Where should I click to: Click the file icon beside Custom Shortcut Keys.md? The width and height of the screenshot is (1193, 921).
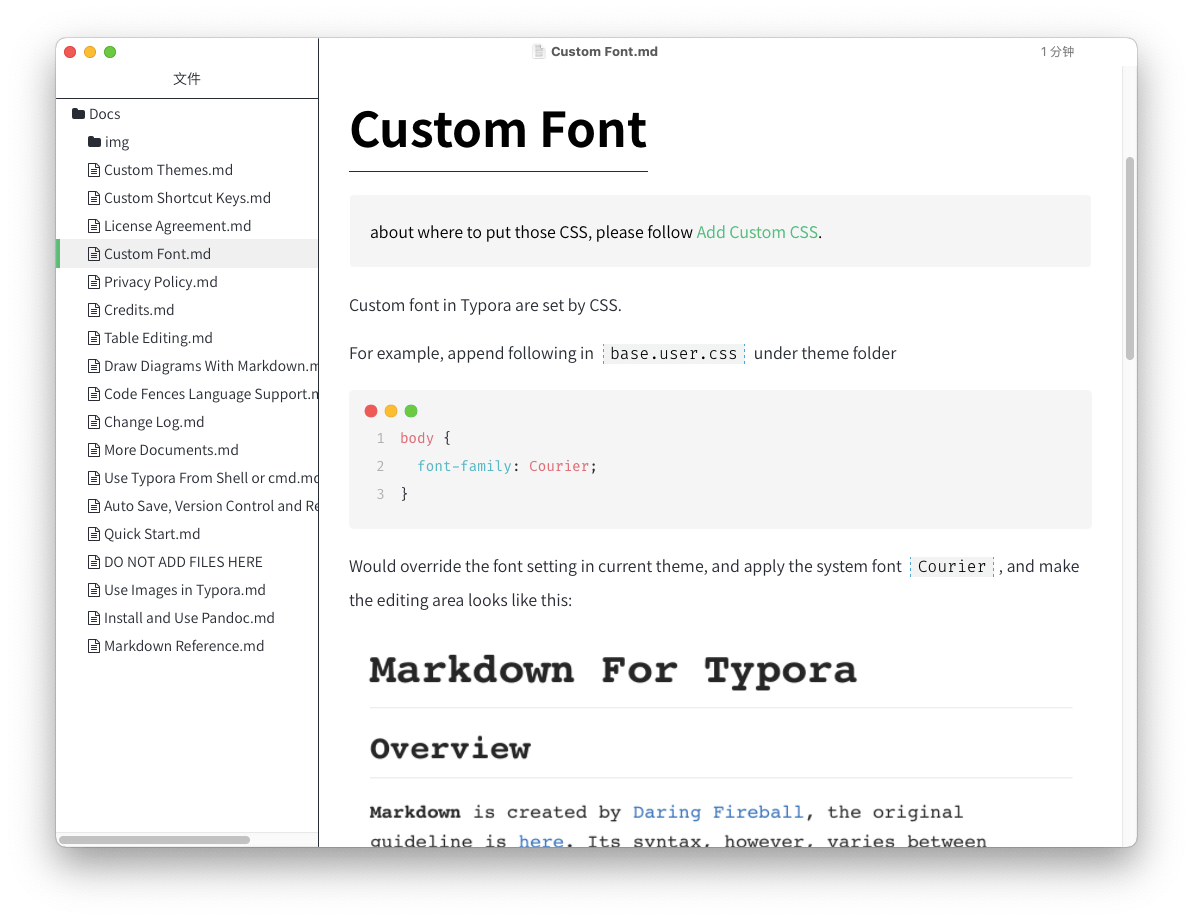pyautogui.click(x=94, y=198)
